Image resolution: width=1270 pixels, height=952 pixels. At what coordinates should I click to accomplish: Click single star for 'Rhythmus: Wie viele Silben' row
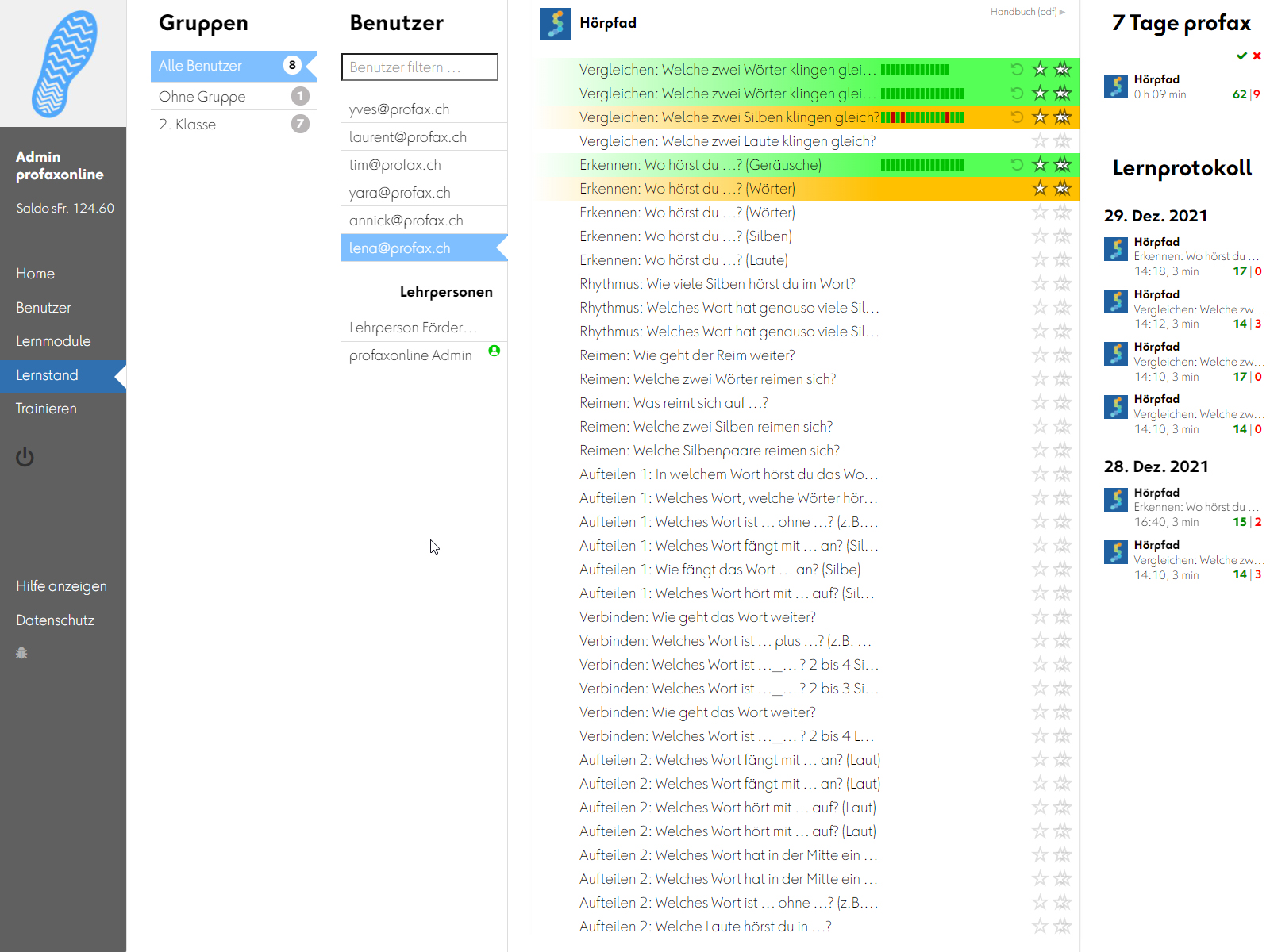[x=1040, y=284]
